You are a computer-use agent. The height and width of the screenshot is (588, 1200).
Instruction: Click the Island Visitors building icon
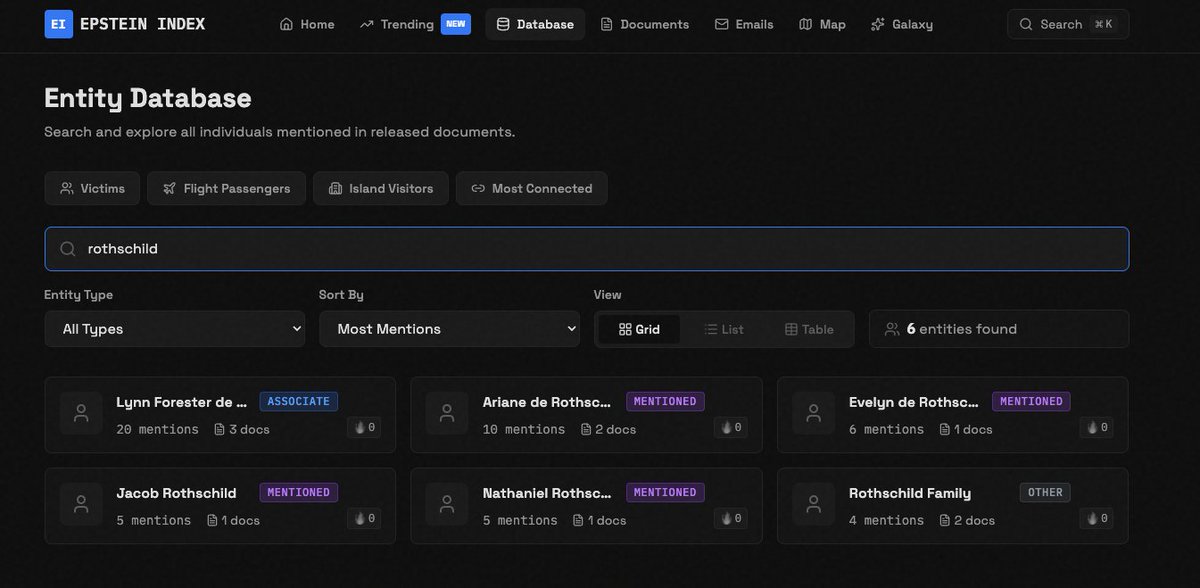pyautogui.click(x=335, y=188)
